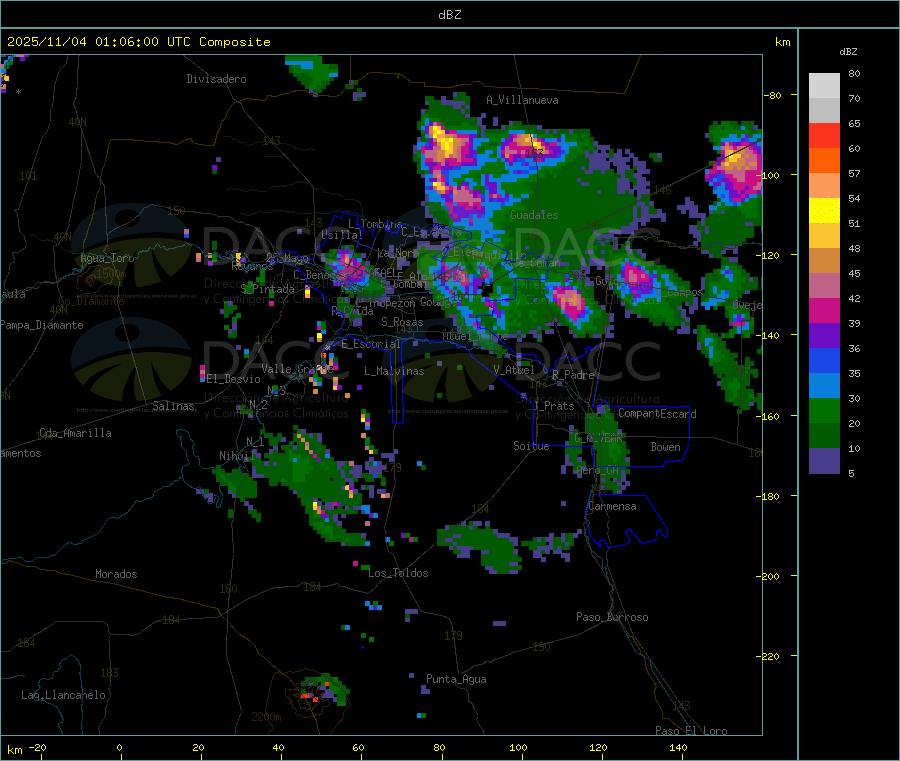
Task: Click the Salinas place label
Action: click(173, 406)
